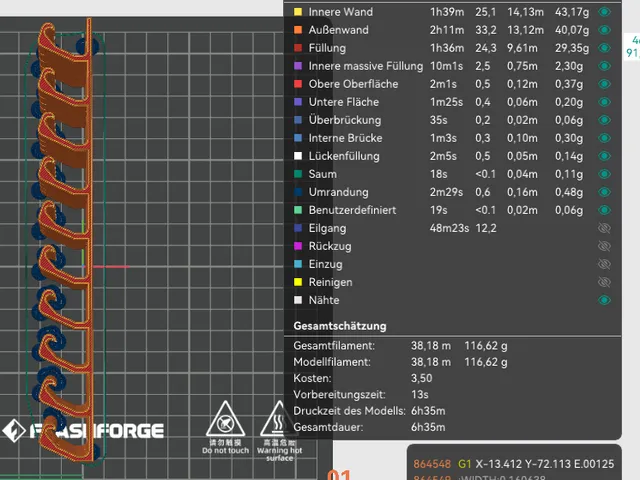The height and width of the screenshot is (480, 640).
Task: Click Gesamtdauer value 6h35m
Action: pos(428,427)
